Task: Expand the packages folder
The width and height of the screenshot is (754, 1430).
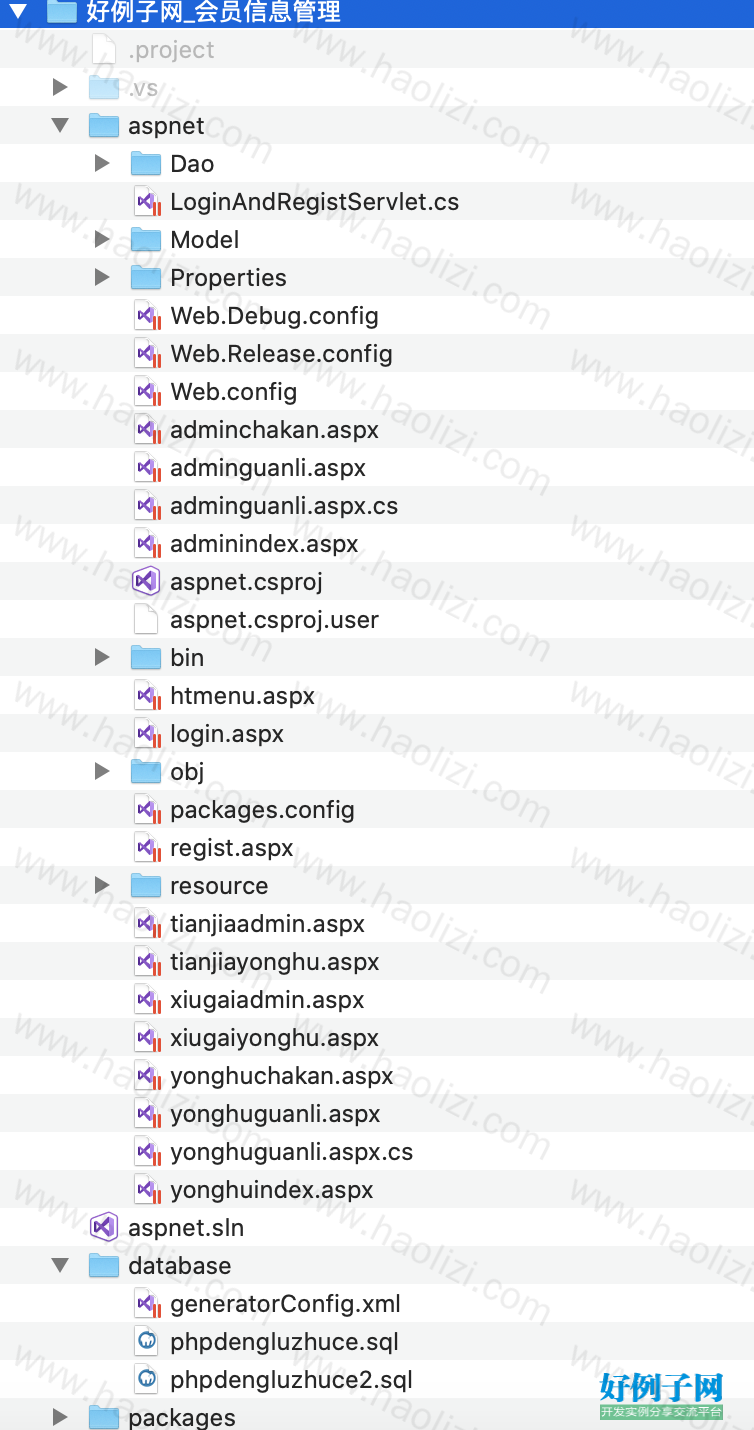Action: tap(60, 1417)
